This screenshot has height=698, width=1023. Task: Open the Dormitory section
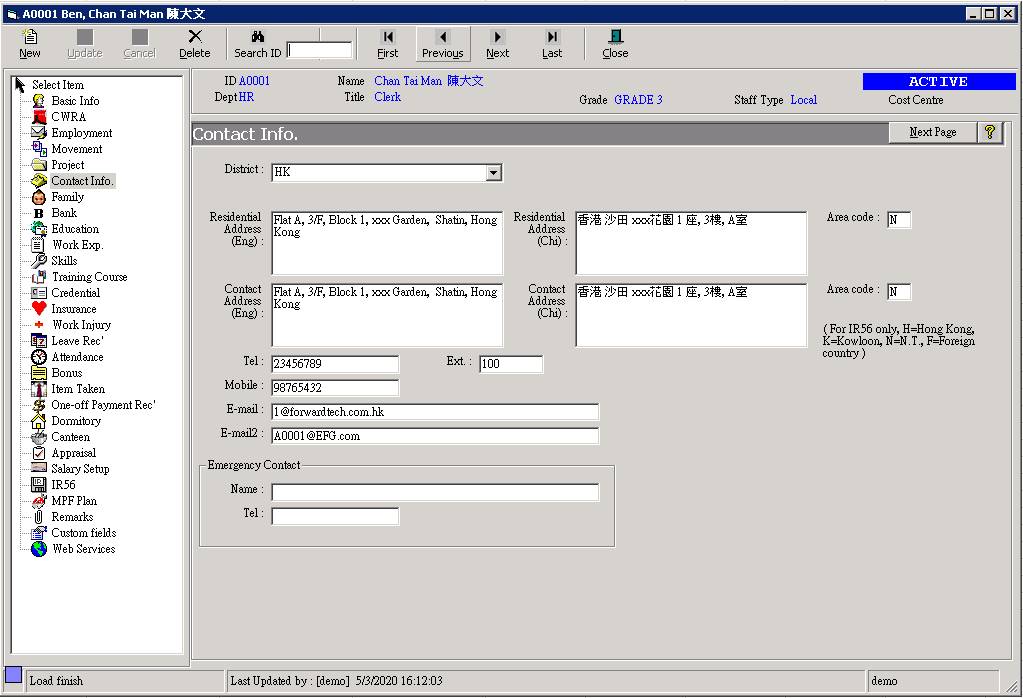click(76, 421)
